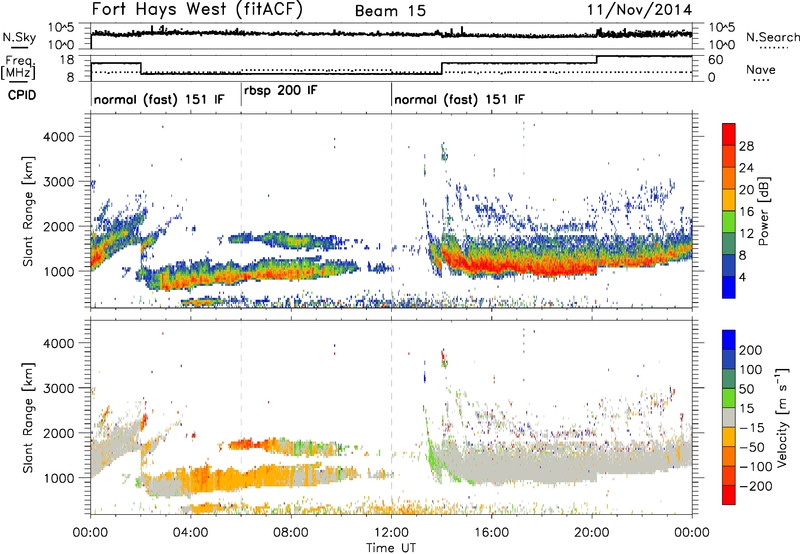Viewport: 800px width, 554px height.
Task: Click the noise trace in the N.Sky panel
Action: [391, 34]
